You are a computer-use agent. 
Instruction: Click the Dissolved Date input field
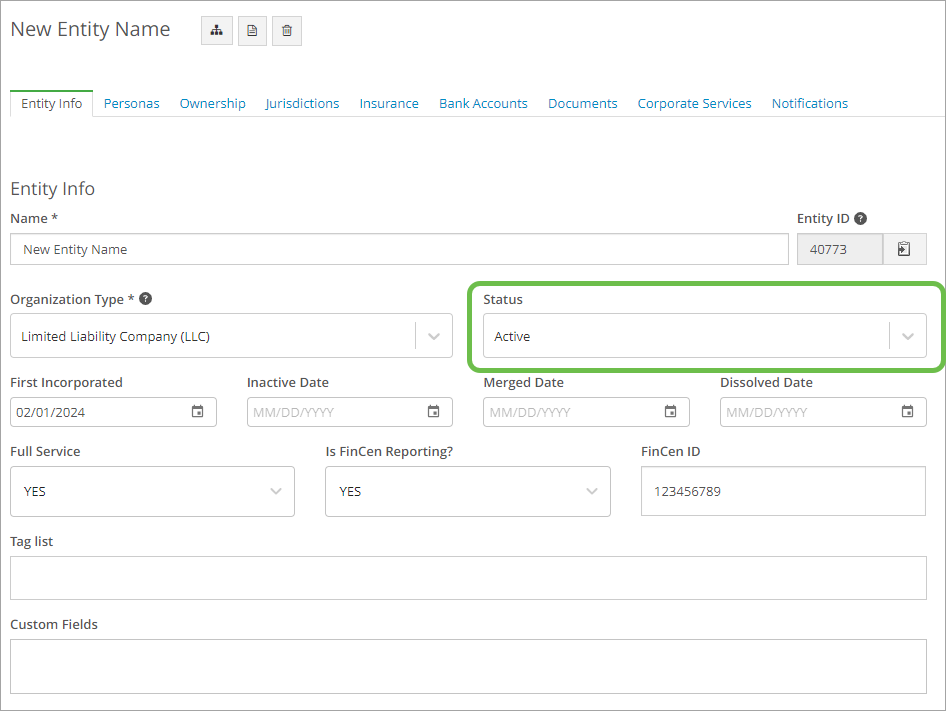tap(823, 412)
